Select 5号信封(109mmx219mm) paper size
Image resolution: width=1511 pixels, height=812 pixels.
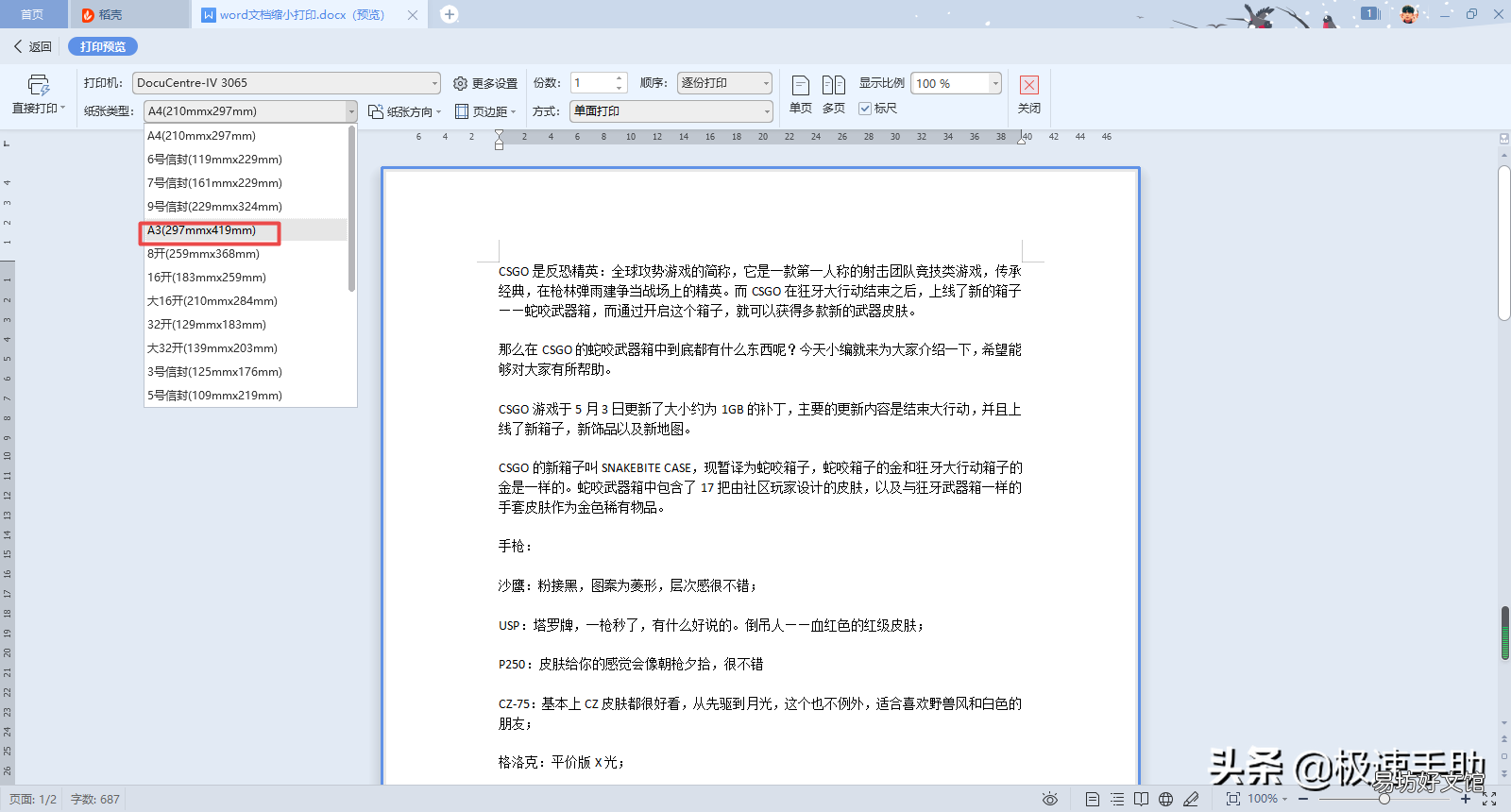246,396
